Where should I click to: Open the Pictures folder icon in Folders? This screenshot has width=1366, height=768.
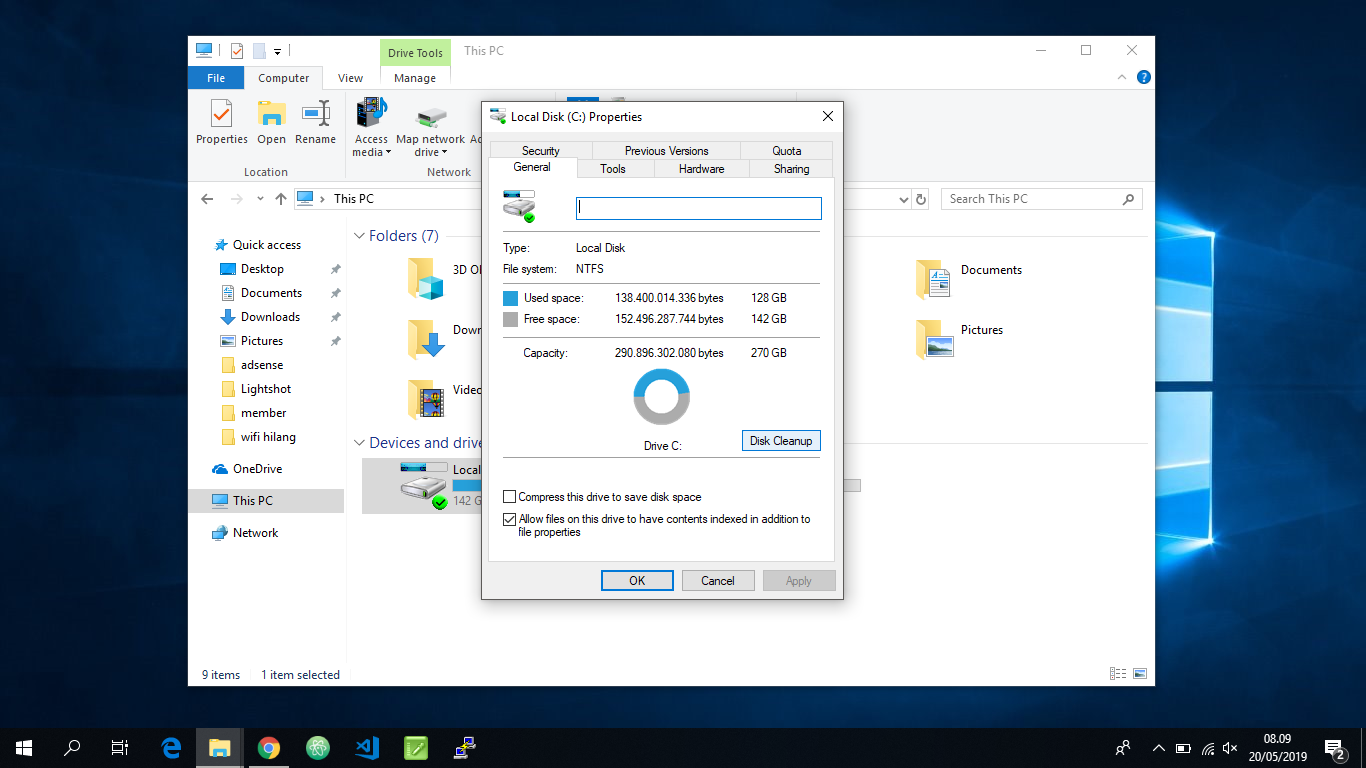(x=934, y=340)
